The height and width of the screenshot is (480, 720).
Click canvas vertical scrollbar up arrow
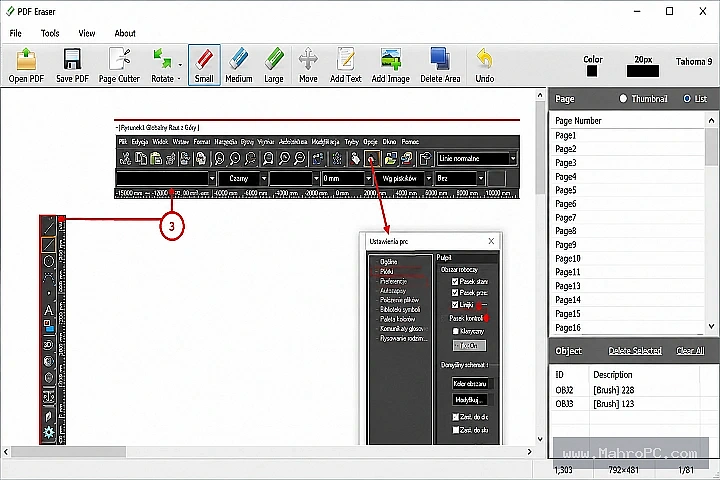point(540,95)
